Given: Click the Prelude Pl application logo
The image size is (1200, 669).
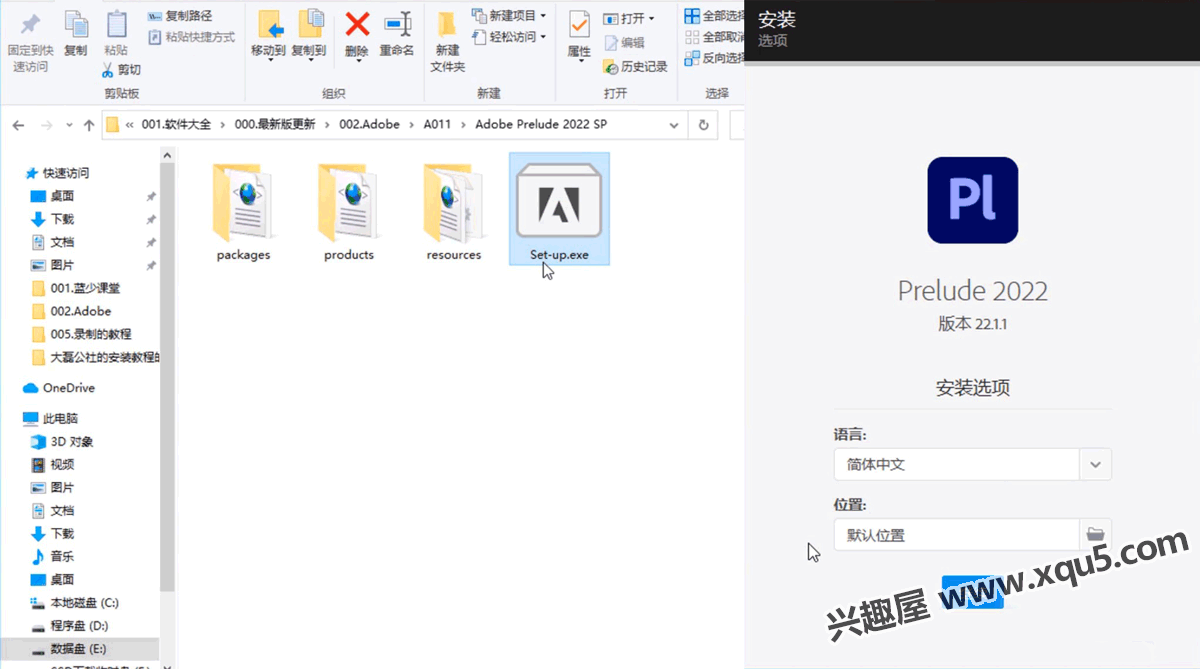Looking at the screenshot, I should 972,200.
